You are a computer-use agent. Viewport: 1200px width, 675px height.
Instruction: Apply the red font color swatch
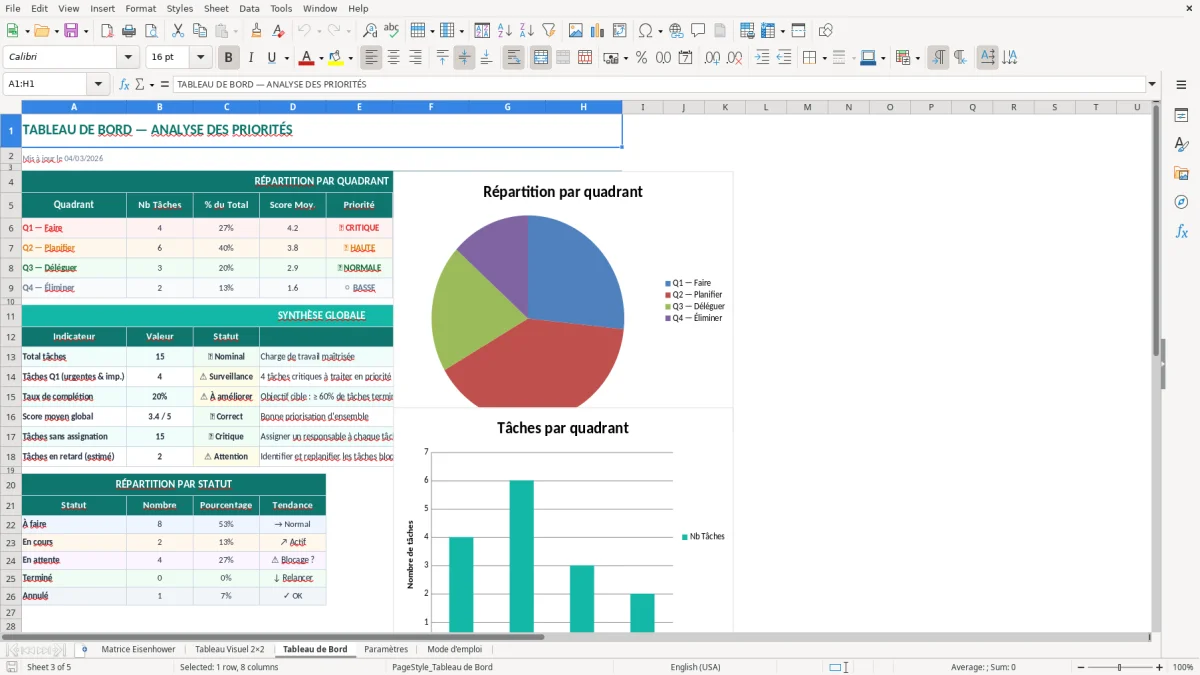pyautogui.click(x=307, y=58)
